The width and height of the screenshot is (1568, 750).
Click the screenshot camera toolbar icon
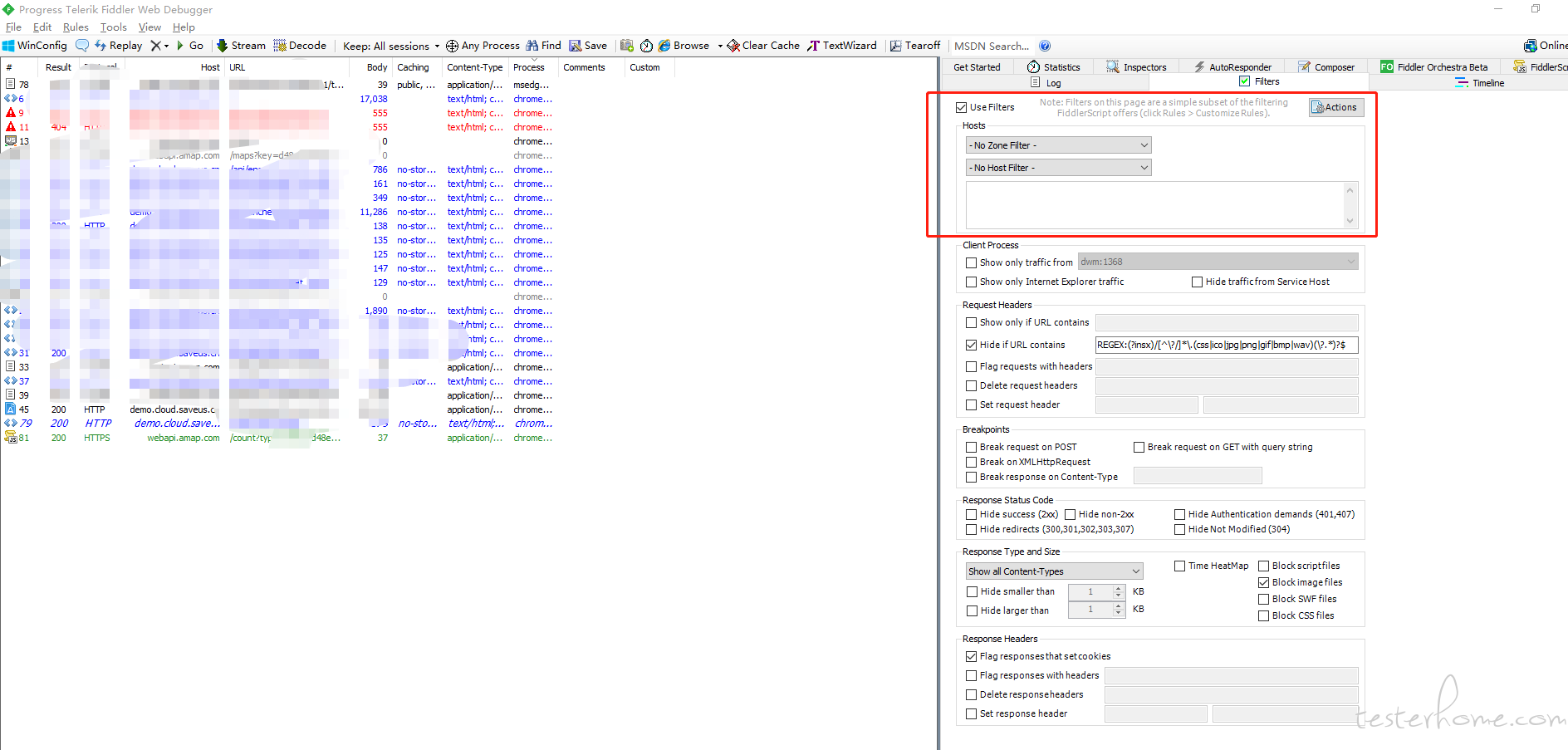(x=627, y=46)
